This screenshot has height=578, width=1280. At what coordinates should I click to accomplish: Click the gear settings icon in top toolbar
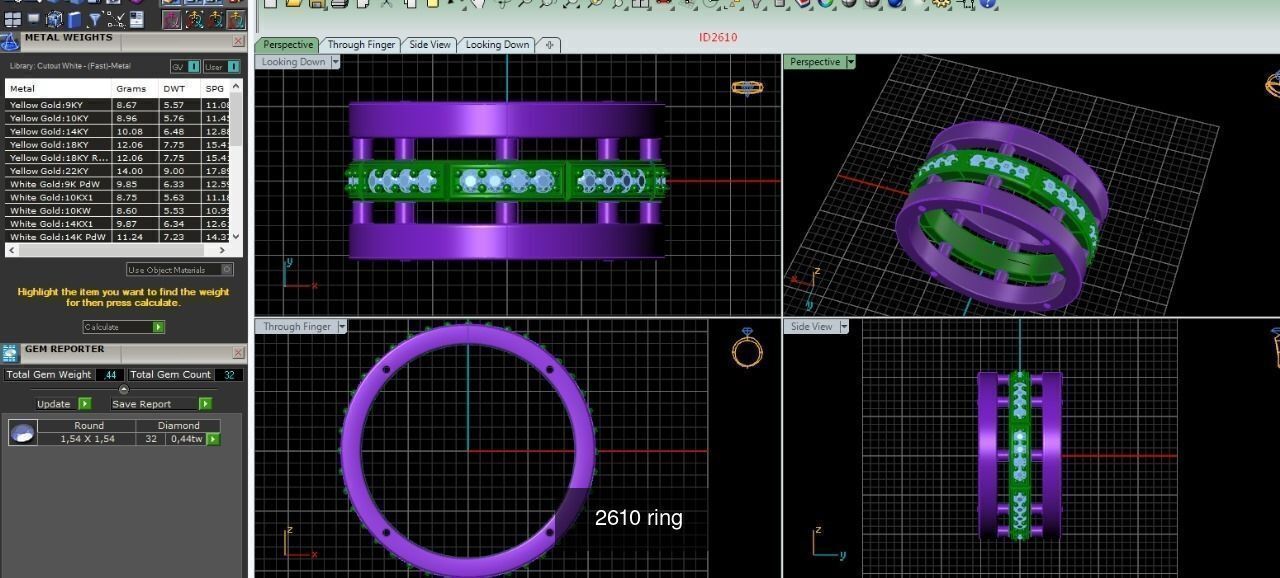coord(941,4)
